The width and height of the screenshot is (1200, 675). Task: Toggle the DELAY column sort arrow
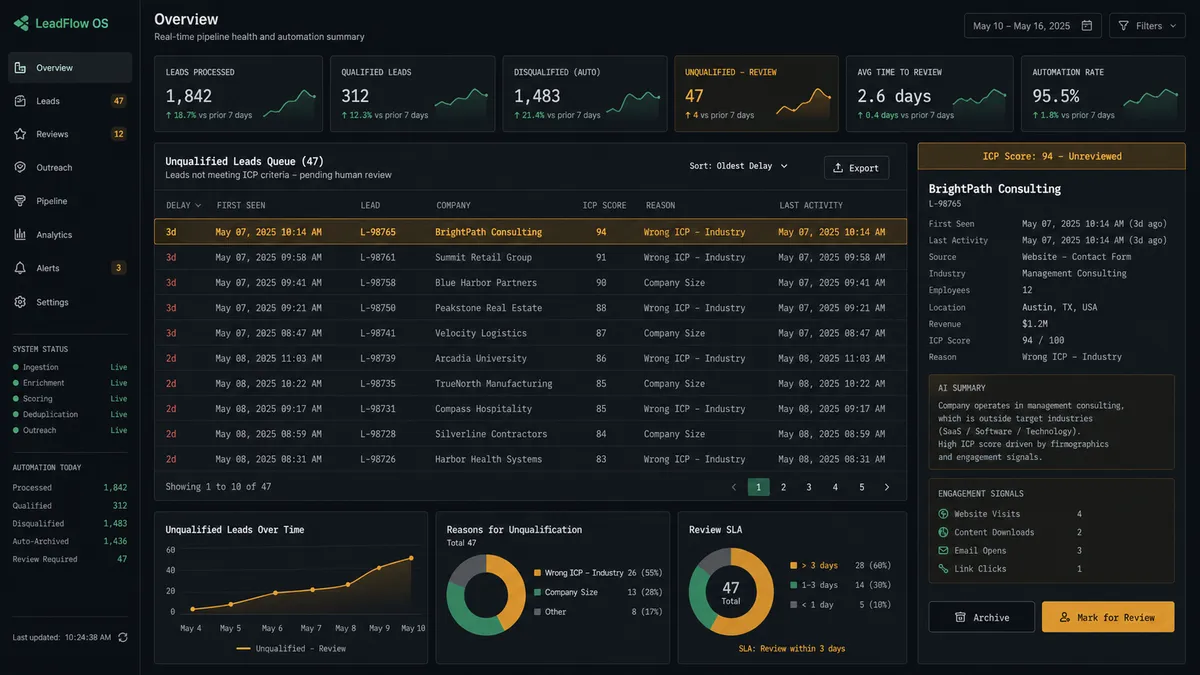(x=197, y=205)
